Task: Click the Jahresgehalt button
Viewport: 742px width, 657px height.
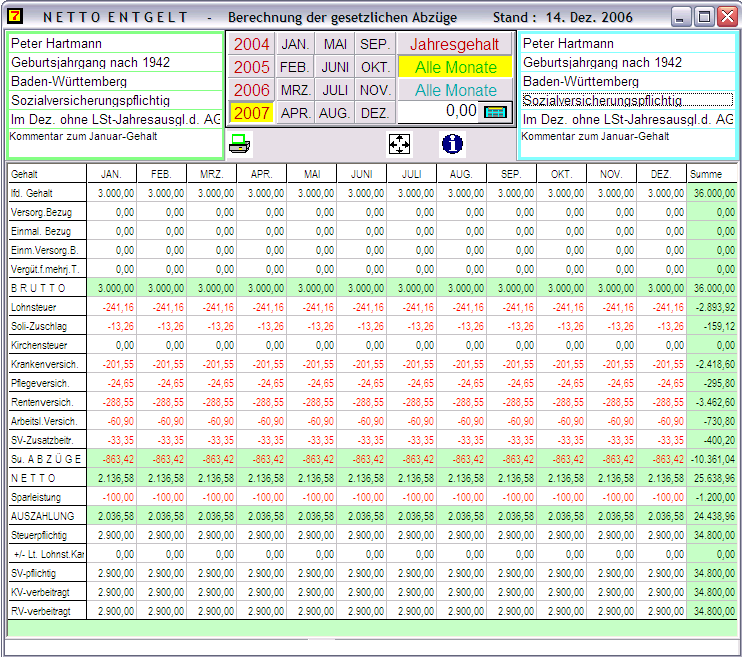Action: (455, 44)
